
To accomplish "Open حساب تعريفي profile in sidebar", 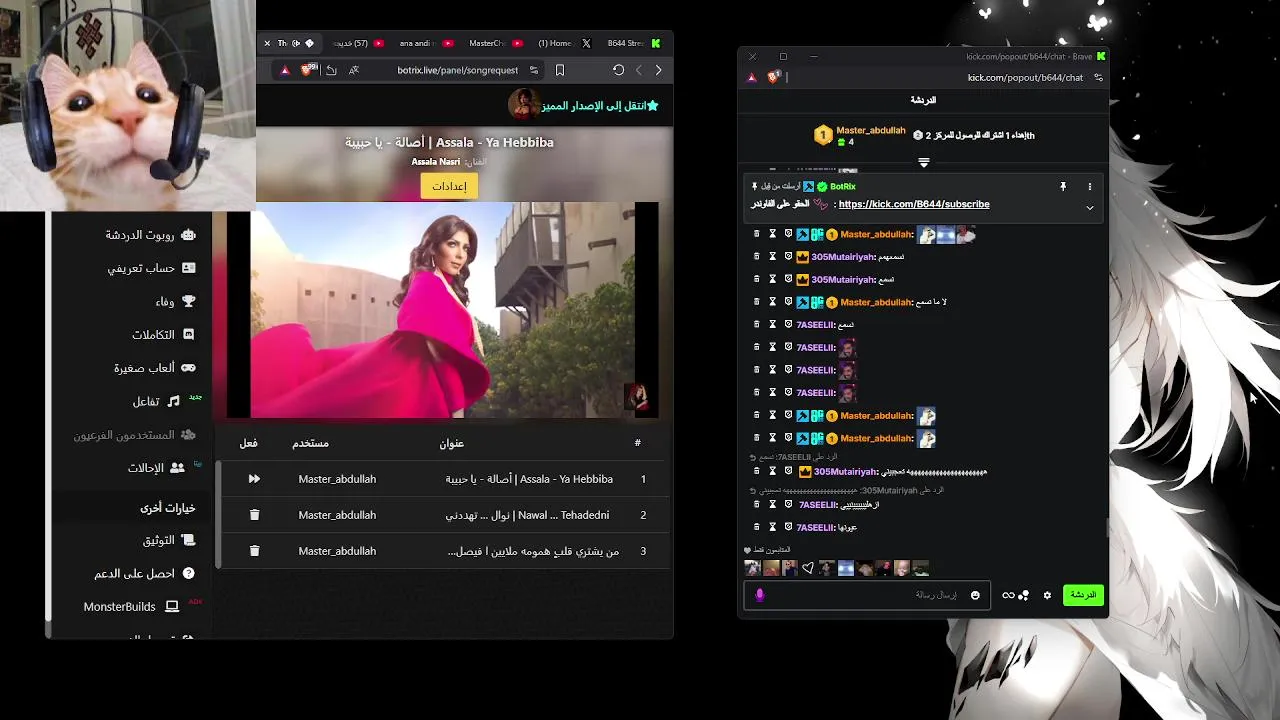I will [x=151, y=268].
